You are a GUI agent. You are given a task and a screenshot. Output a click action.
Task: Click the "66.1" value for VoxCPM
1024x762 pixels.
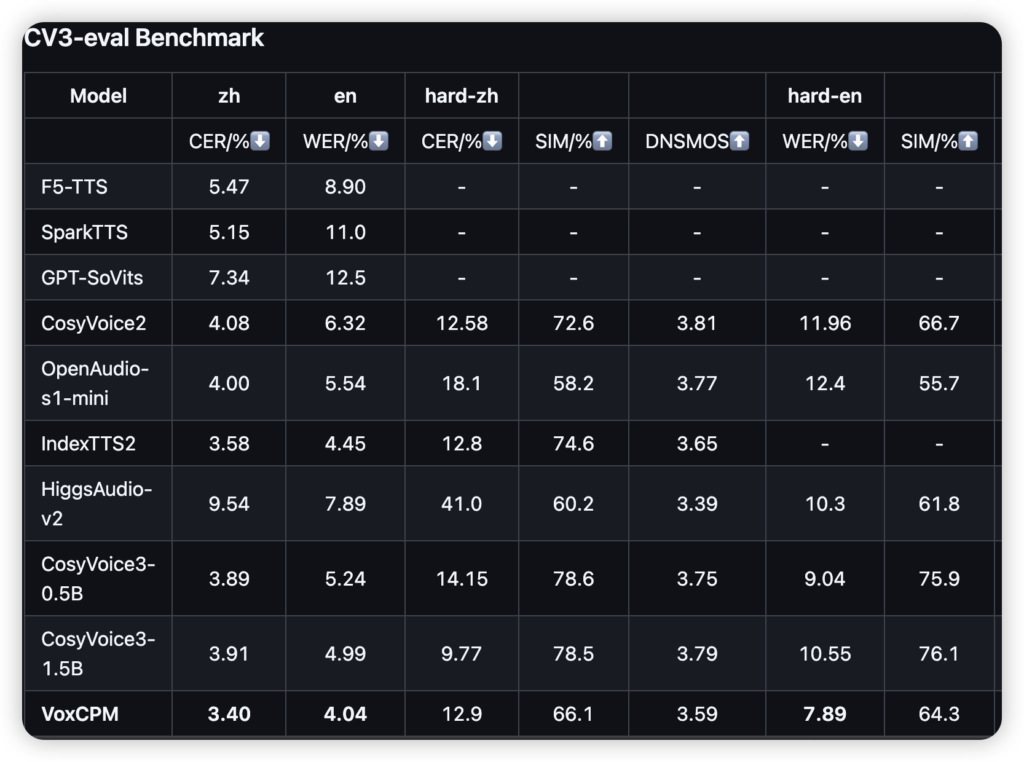[573, 714]
